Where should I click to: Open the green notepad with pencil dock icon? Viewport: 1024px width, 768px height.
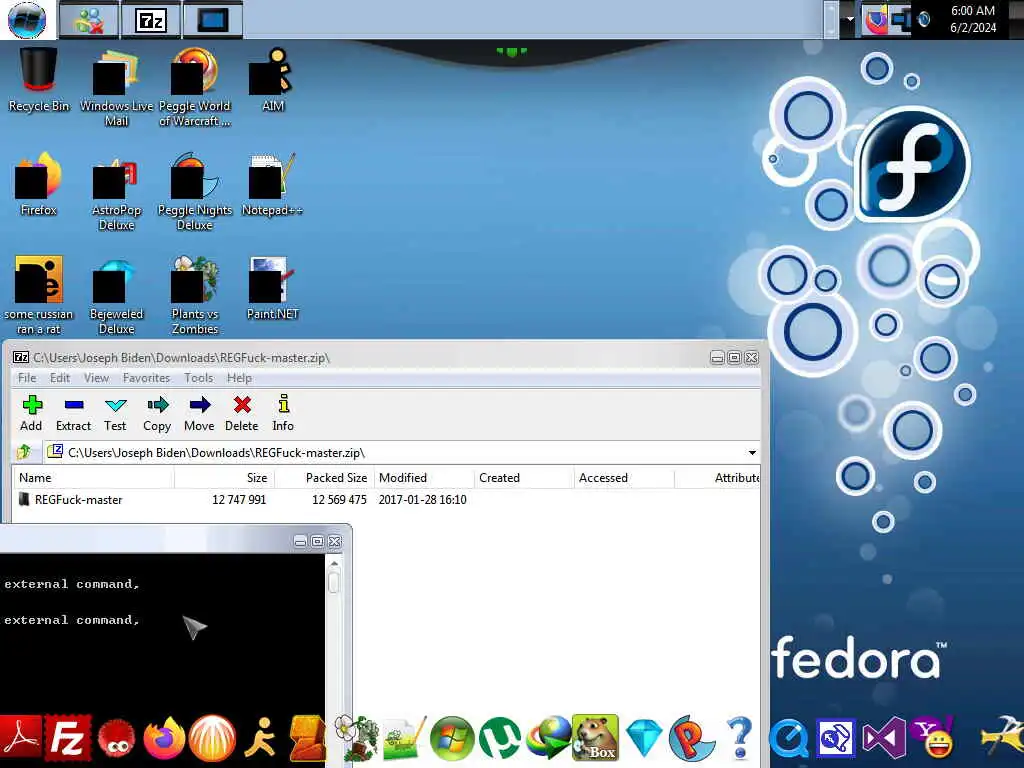404,739
